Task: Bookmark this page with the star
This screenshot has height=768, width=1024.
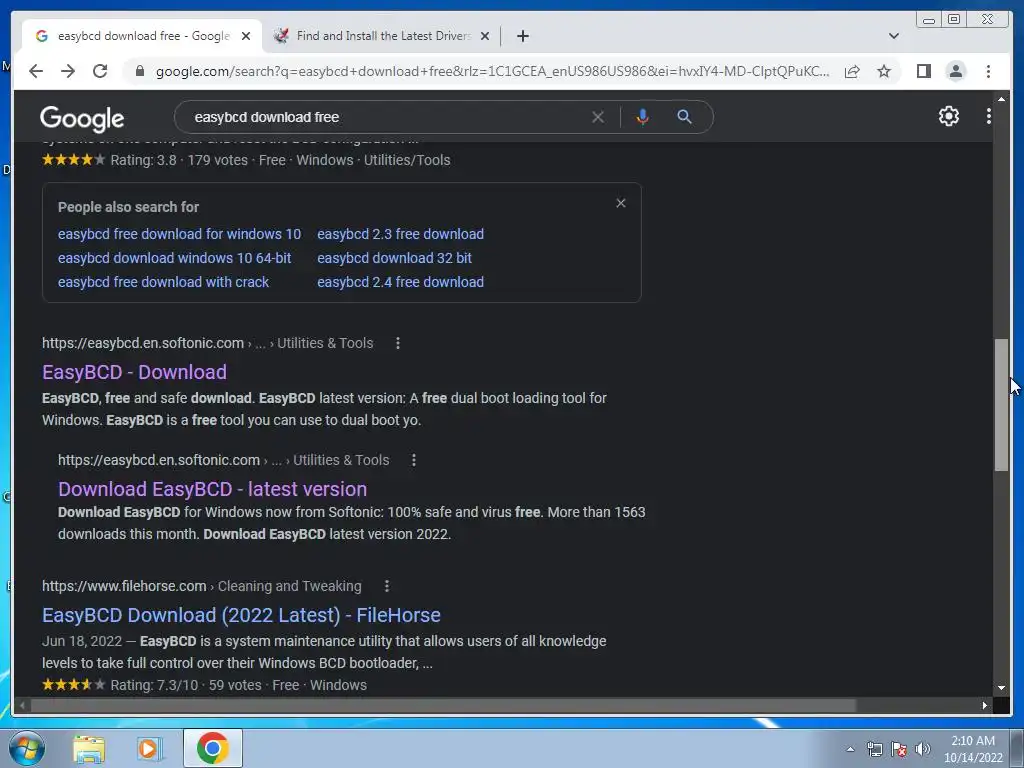Action: point(884,71)
